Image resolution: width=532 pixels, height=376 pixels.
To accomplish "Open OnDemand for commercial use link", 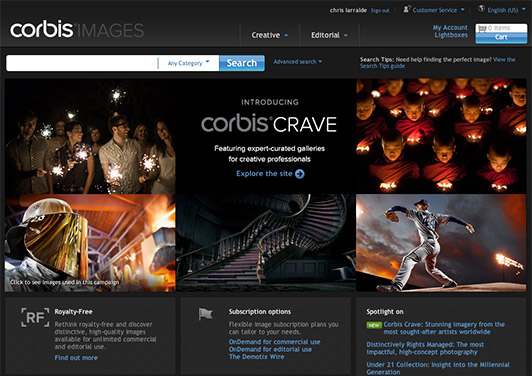I will (x=274, y=342).
